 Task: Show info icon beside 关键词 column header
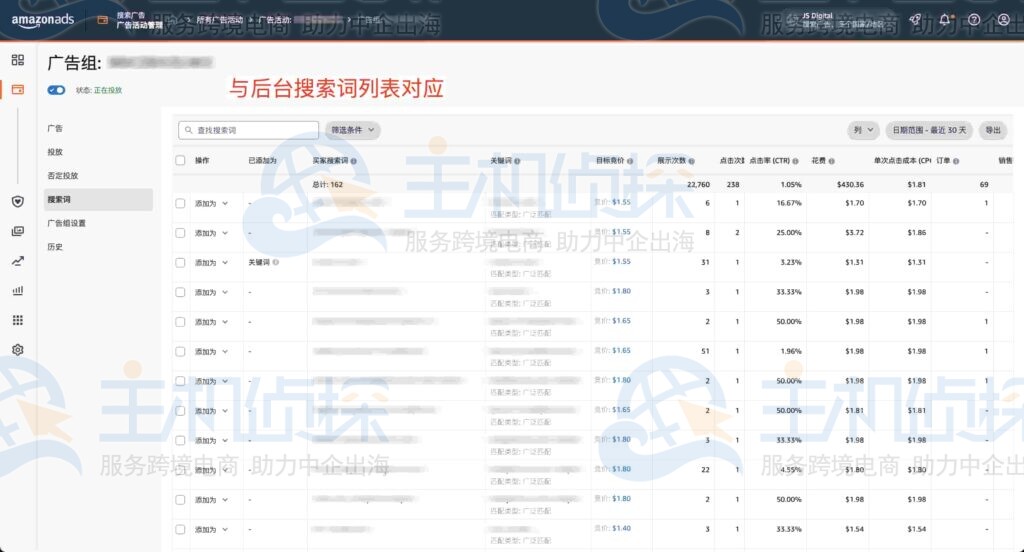click(517, 161)
